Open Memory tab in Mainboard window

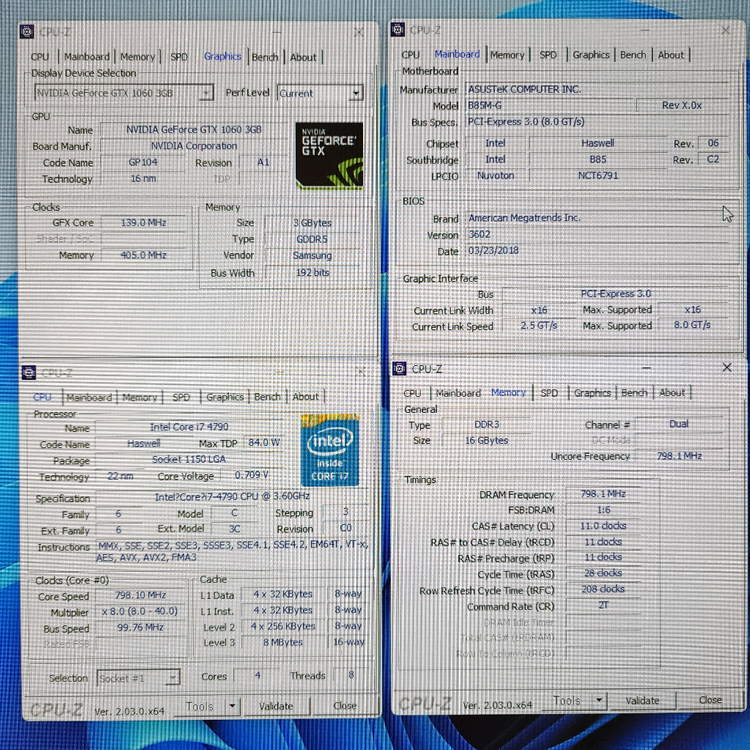507,55
